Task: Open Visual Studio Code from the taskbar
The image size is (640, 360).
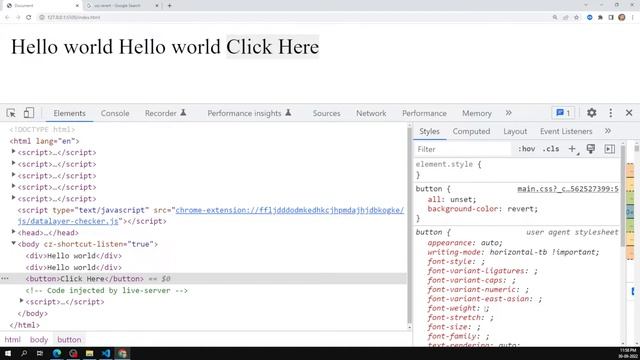Action: [106, 353]
